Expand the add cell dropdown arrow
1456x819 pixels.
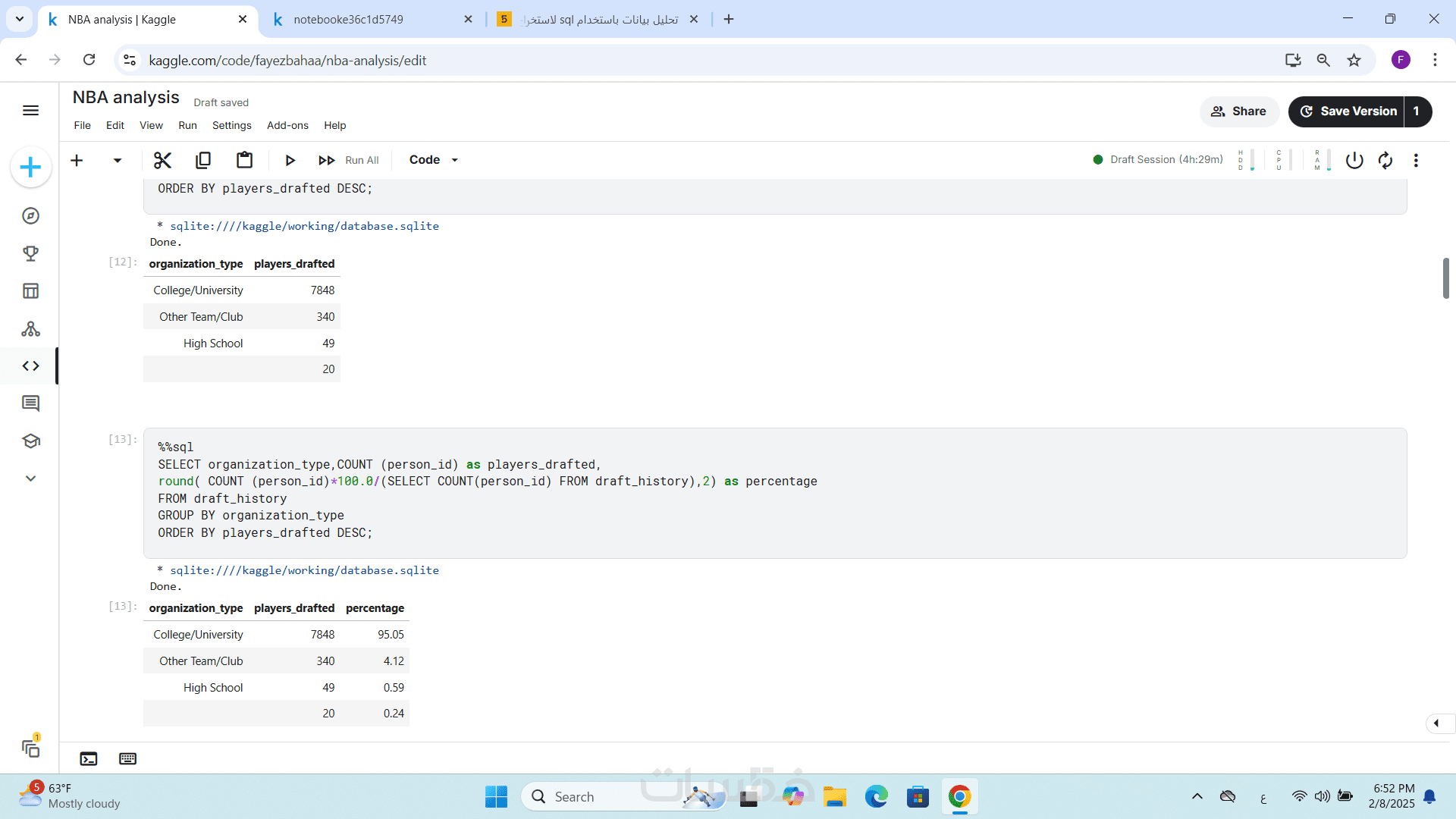pos(117,160)
